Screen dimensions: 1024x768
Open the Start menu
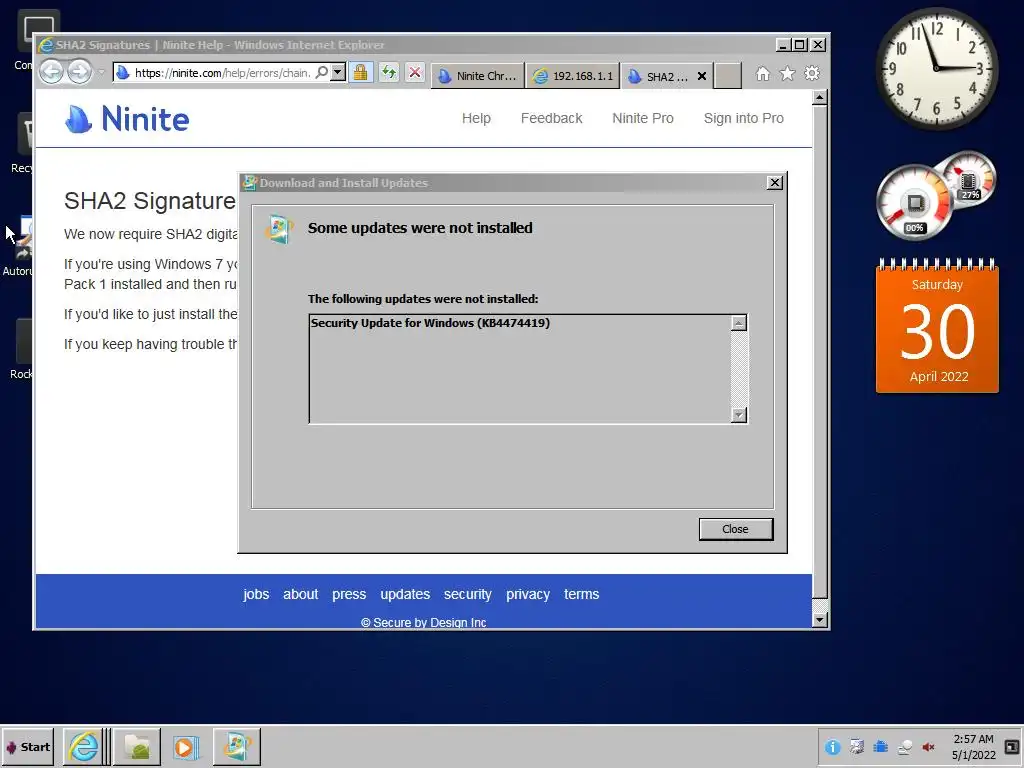click(x=27, y=747)
